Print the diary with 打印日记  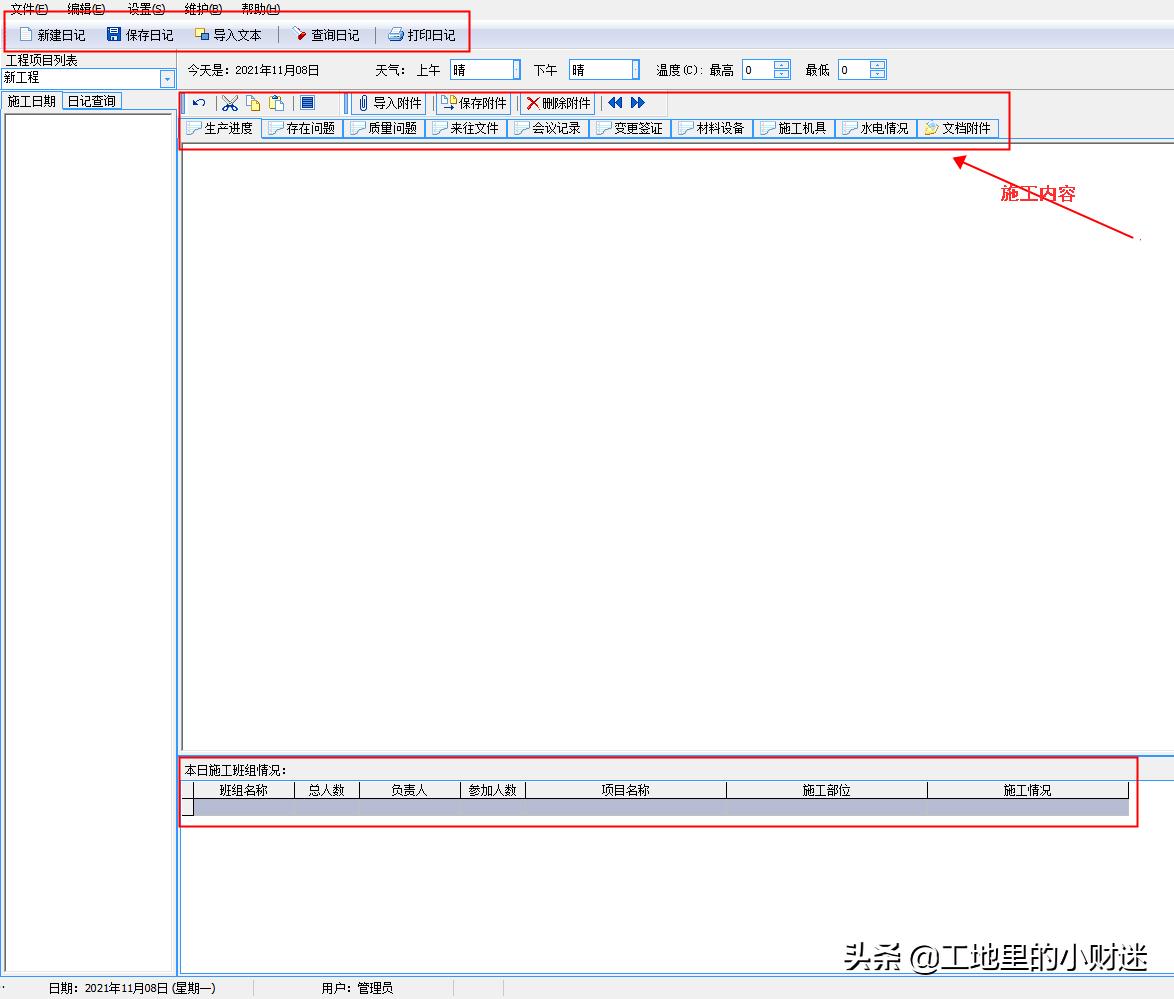tap(422, 35)
